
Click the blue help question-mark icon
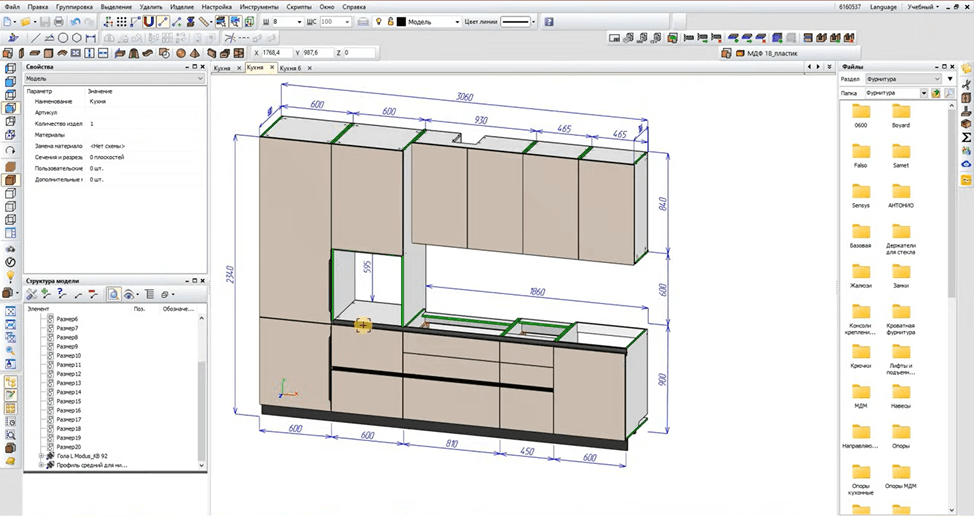point(549,22)
